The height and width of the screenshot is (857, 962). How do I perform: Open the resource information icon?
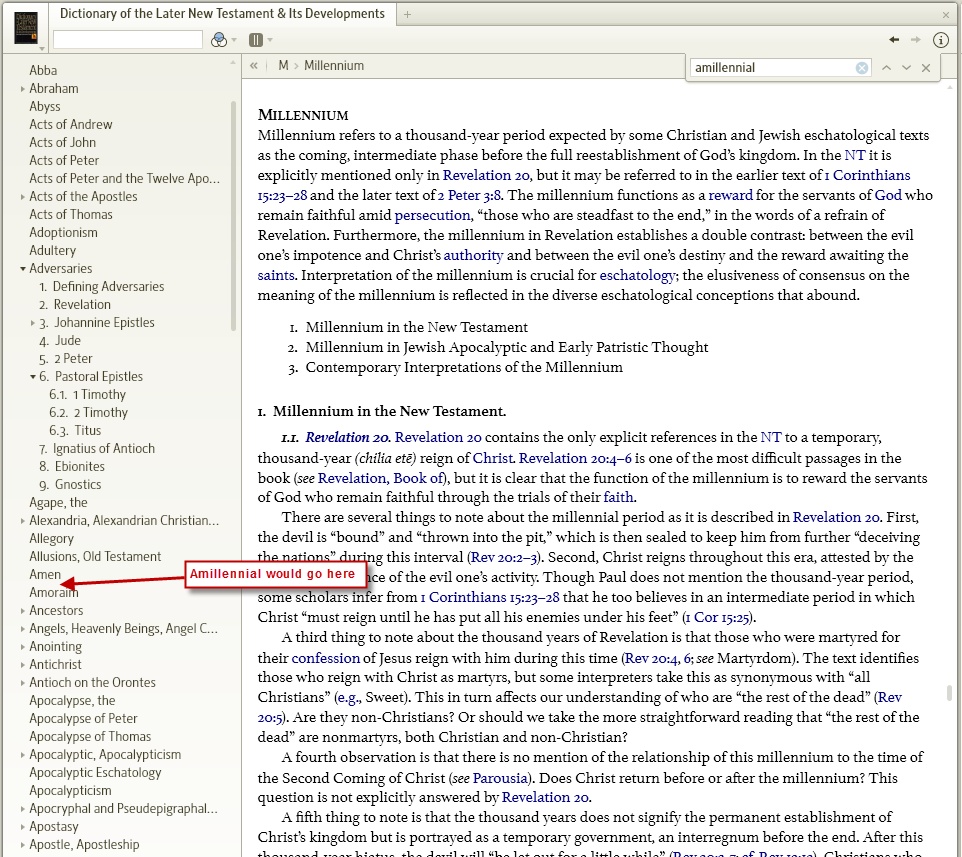point(941,40)
